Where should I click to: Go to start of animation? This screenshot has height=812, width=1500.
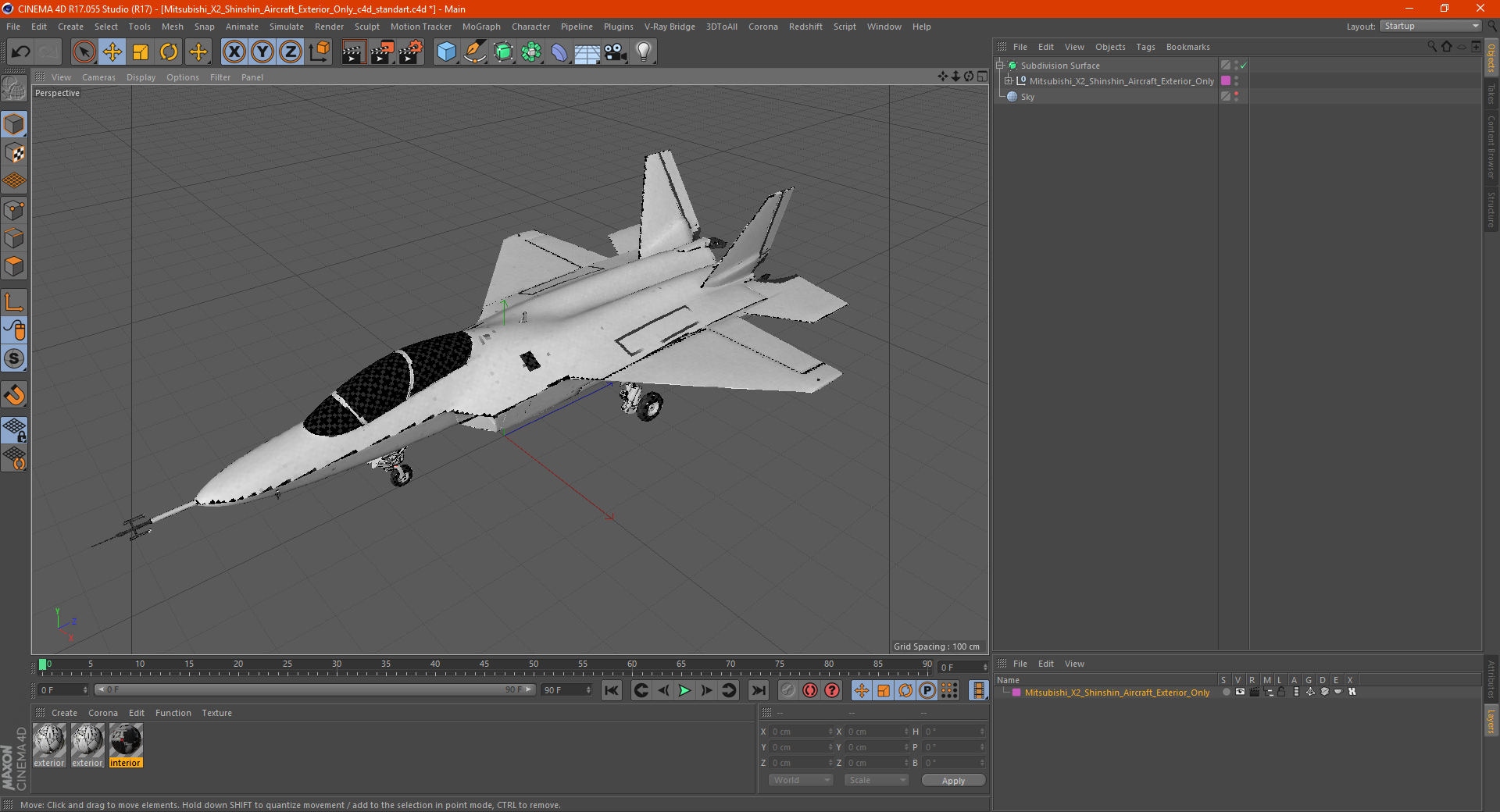[612, 690]
